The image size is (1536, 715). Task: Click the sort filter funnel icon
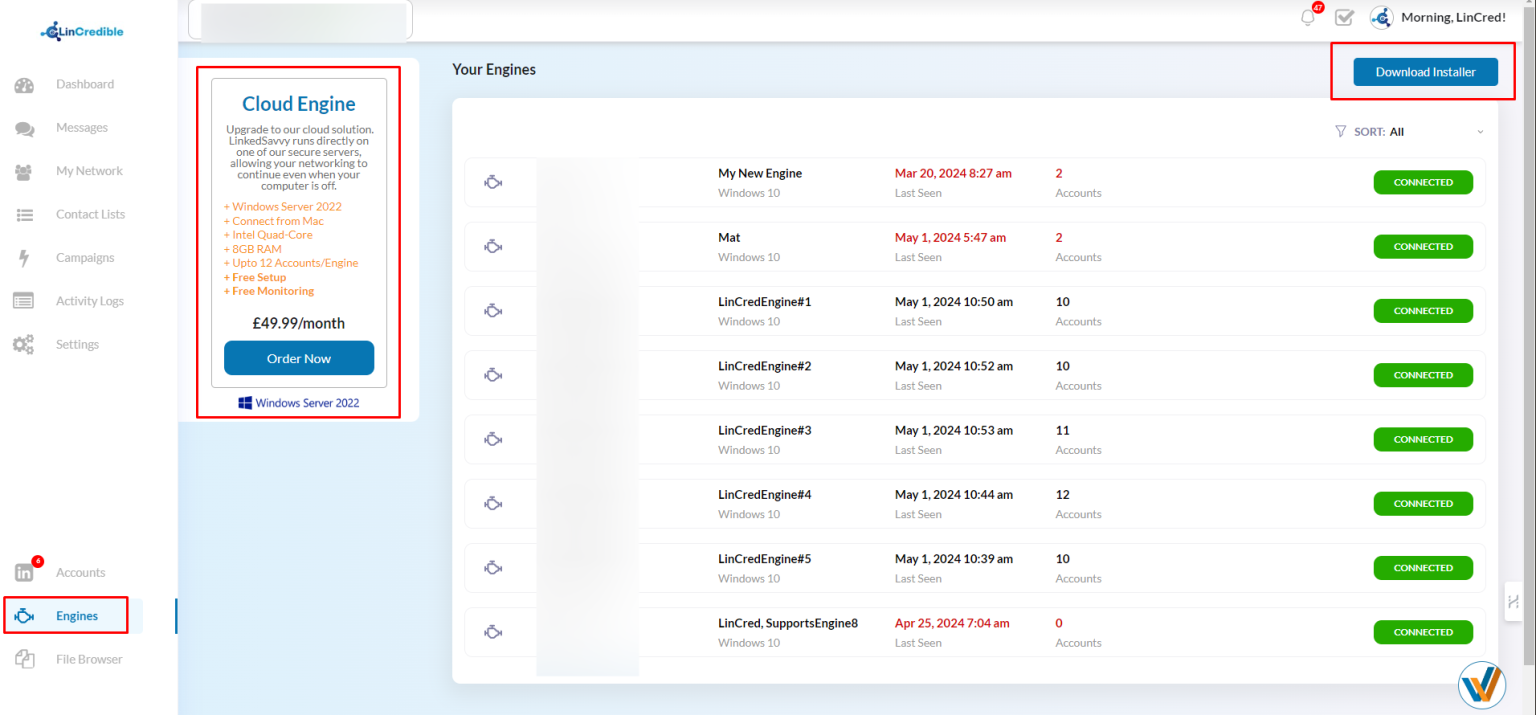coord(1341,131)
